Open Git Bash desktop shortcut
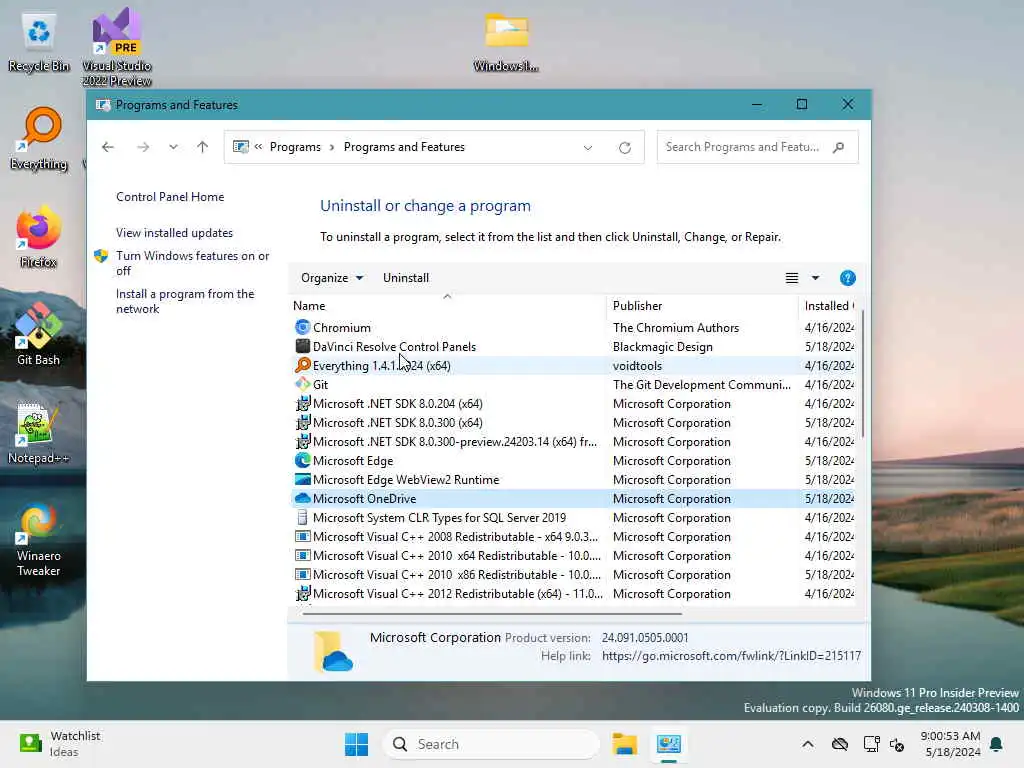 (x=39, y=334)
